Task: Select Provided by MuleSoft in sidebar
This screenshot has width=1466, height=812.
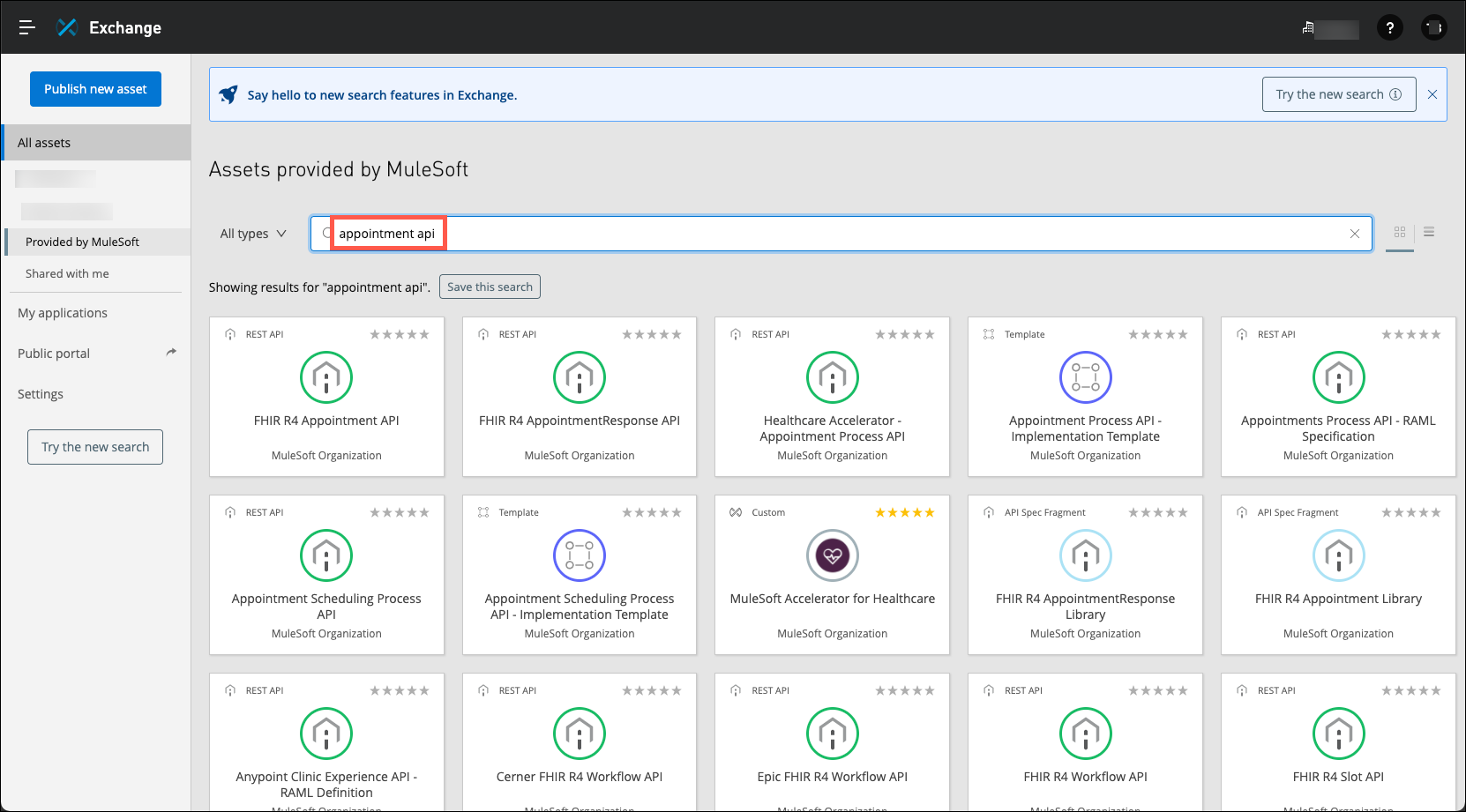Action: (x=97, y=242)
